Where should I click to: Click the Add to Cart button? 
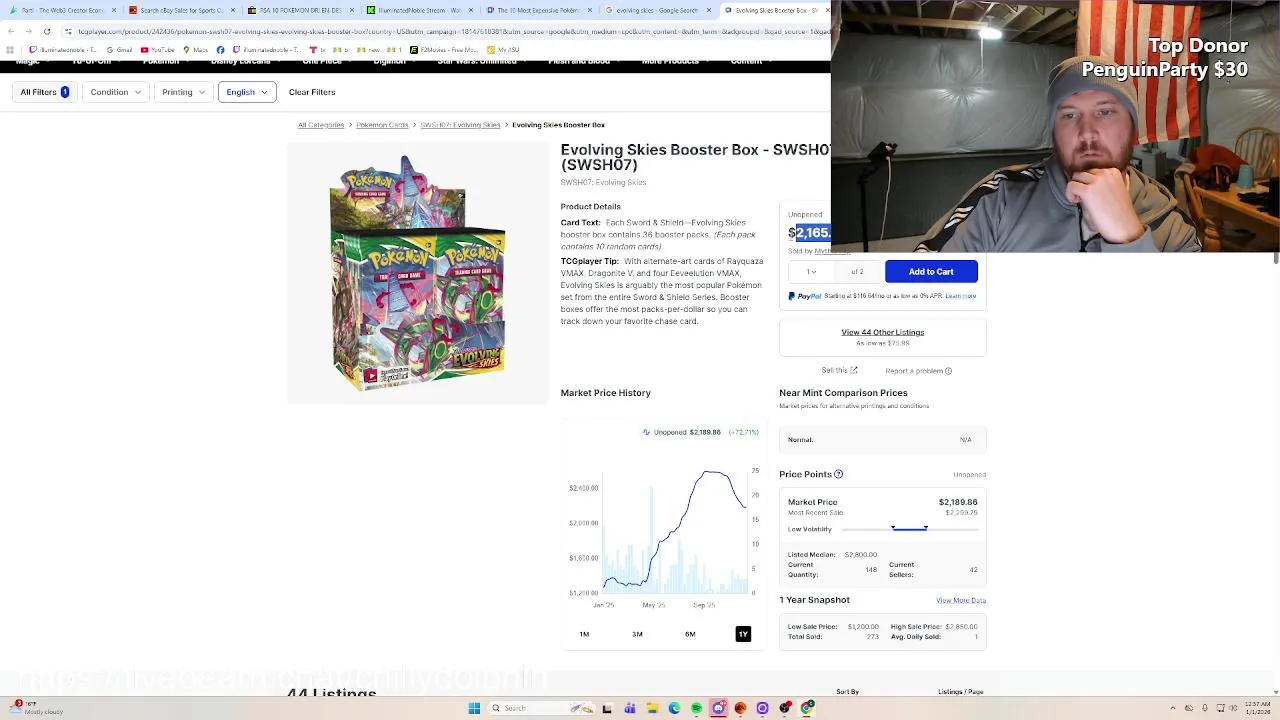(x=931, y=272)
